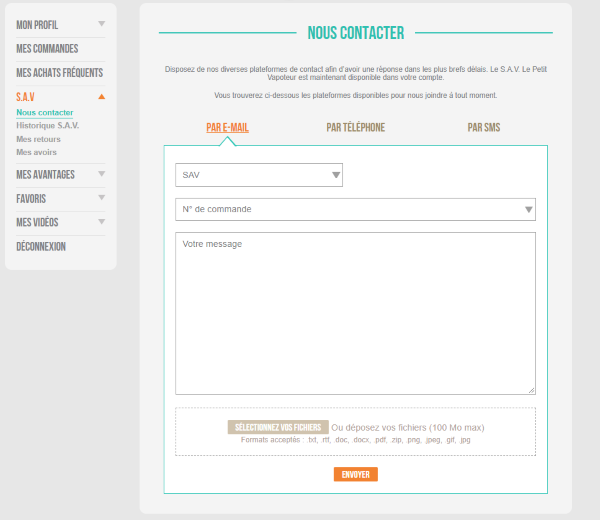This screenshot has height=520, width=600.
Task: Click the 'Formats acceptés' line
Action: (x=355, y=440)
